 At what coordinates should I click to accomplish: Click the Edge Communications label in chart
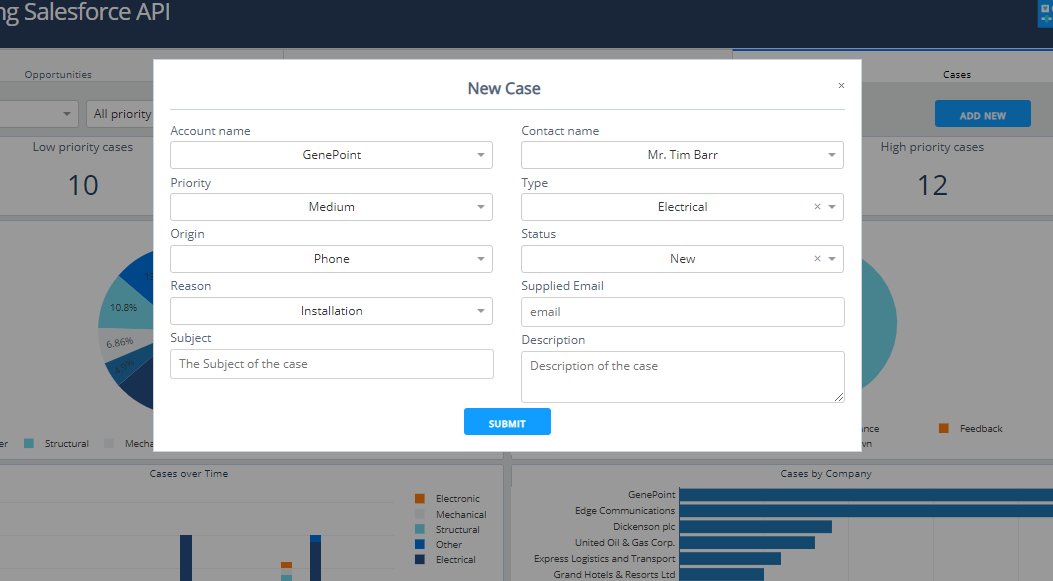625,510
